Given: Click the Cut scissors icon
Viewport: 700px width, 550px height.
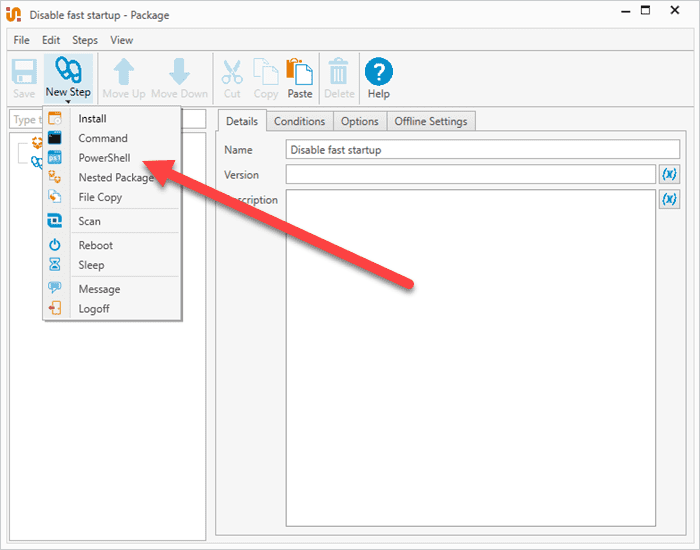Looking at the screenshot, I should 232,72.
